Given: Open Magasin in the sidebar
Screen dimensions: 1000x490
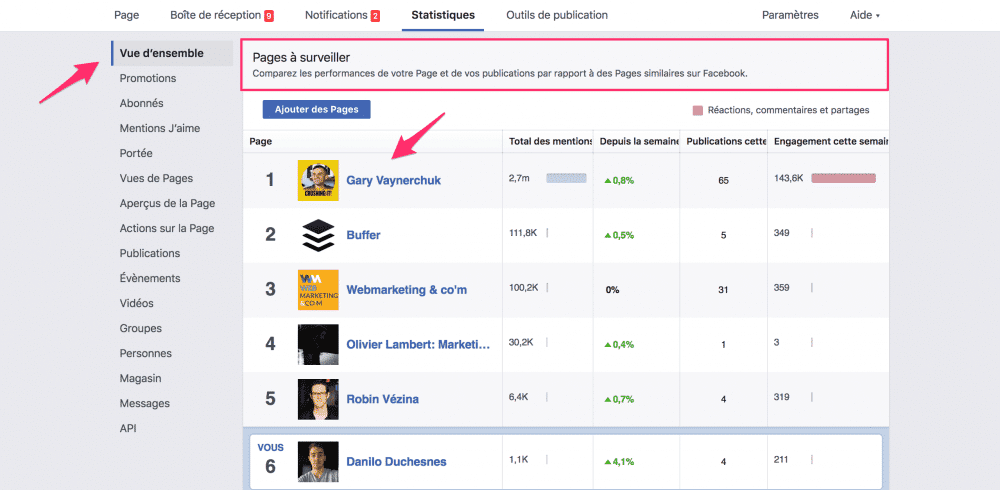Looking at the screenshot, I should (x=140, y=378).
